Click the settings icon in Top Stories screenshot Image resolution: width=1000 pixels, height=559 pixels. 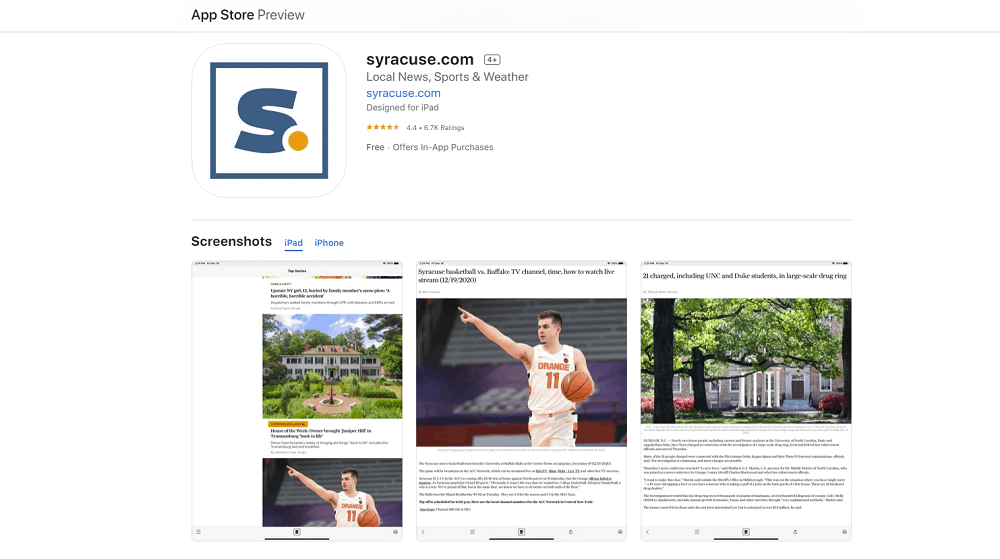(395, 532)
